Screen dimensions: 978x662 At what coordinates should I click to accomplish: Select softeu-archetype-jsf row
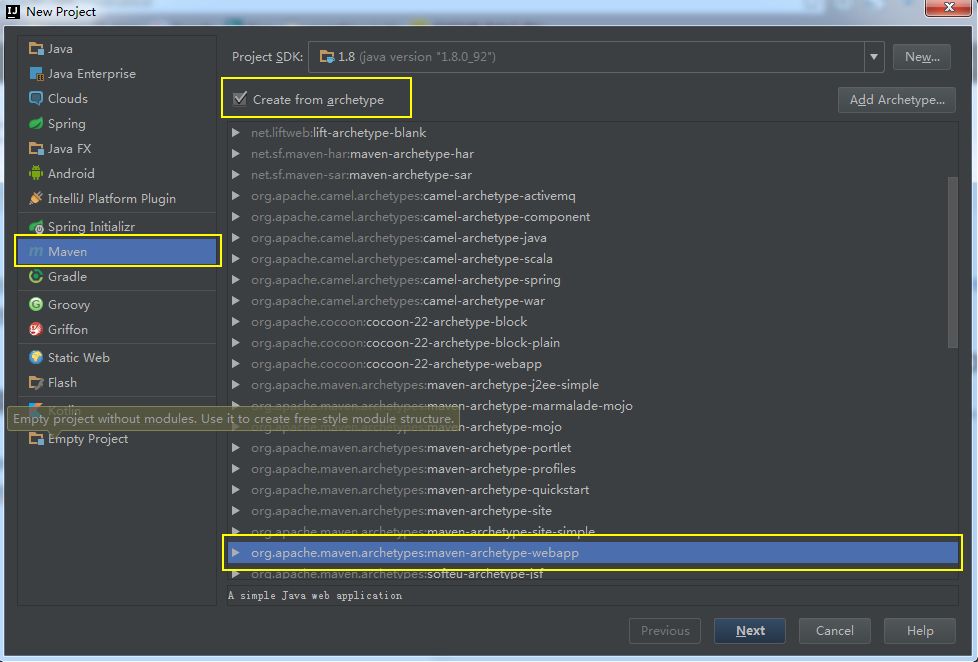coord(593,574)
